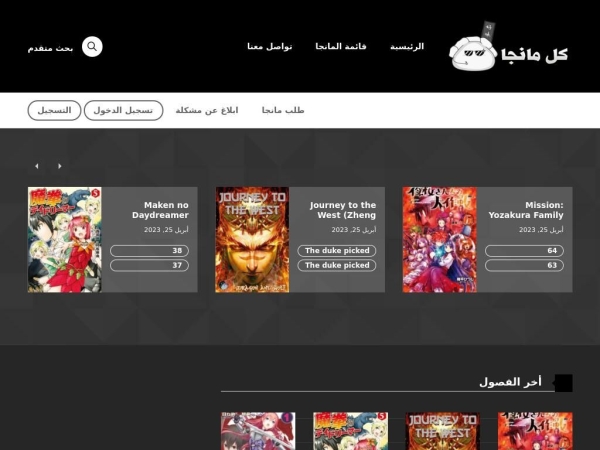Click Maken no Daydreamer date أبريل 25, 2023
Viewport: 600px width, 450px height.
tap(166, 230)
